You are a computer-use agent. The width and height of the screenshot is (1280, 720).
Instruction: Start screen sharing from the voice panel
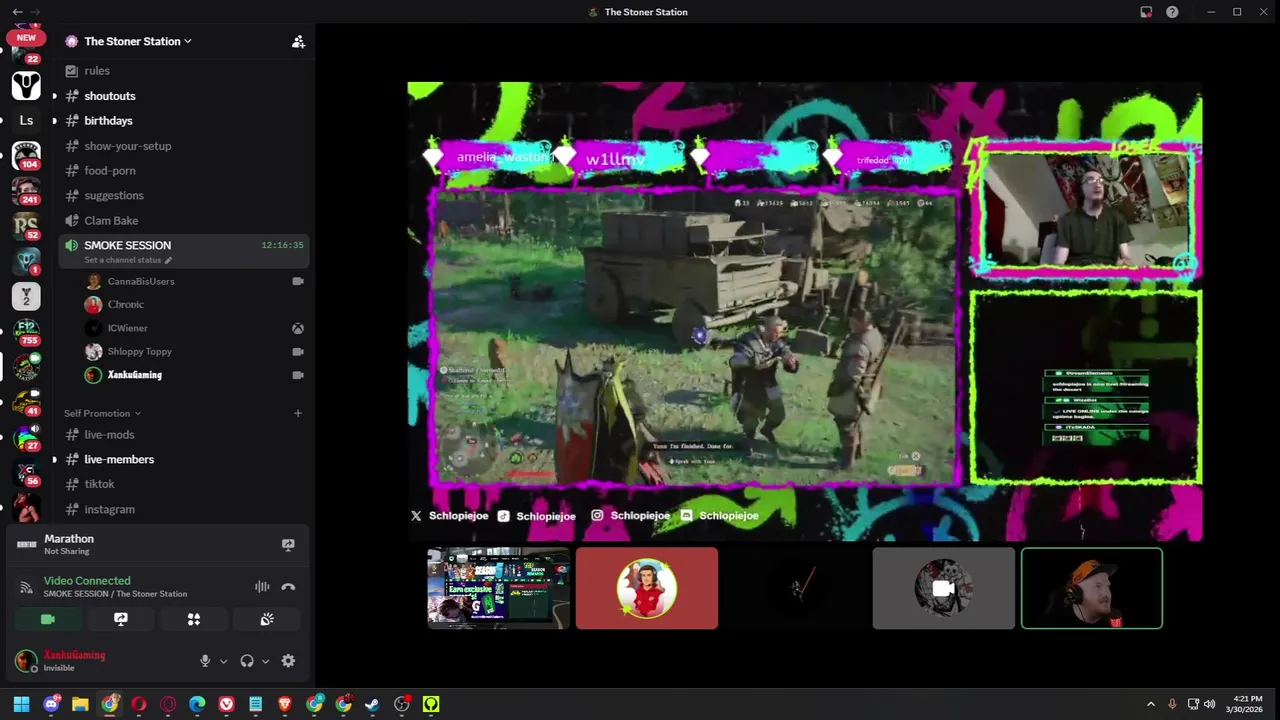point(120,620)
